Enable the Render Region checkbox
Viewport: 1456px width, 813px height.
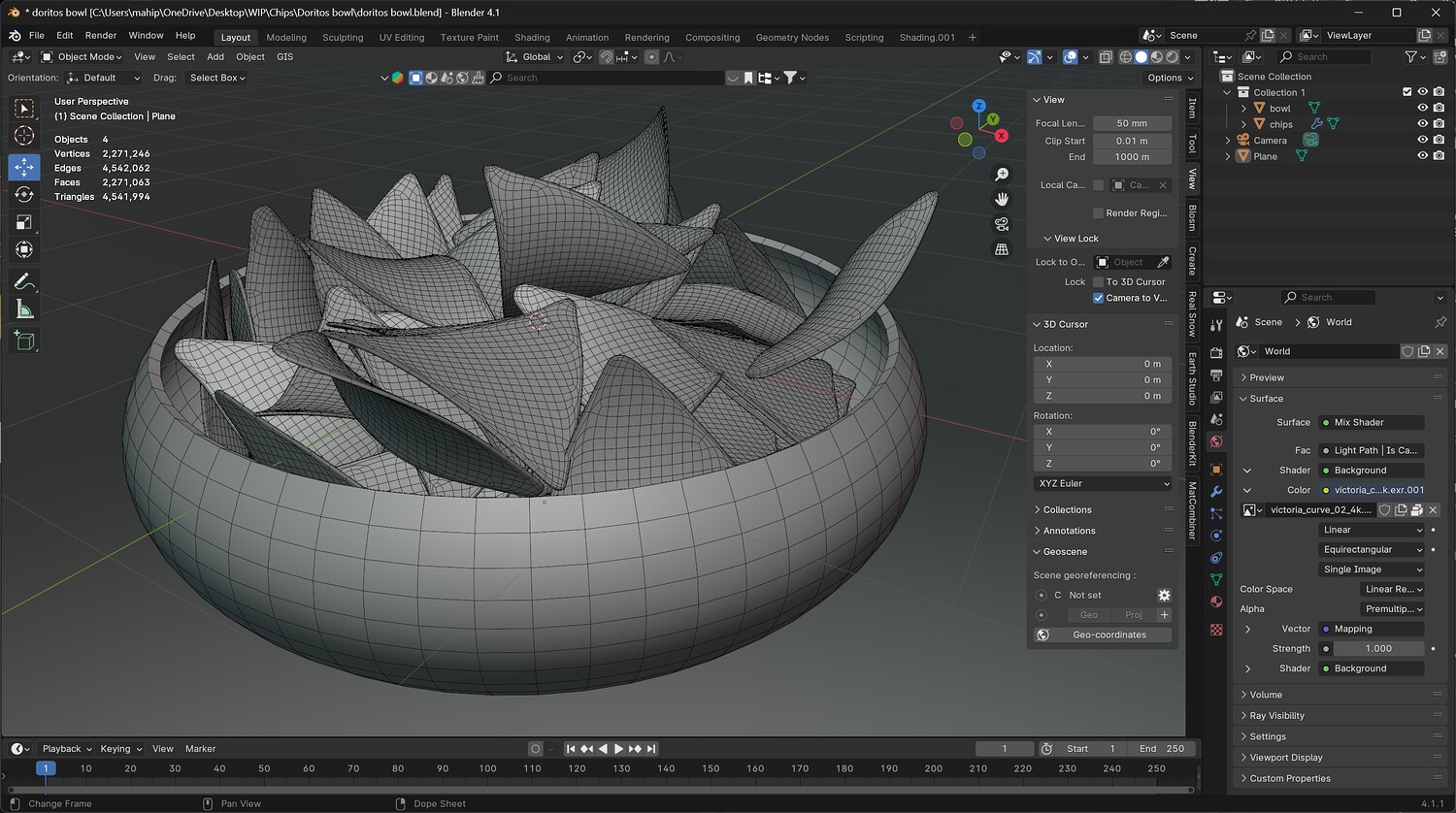1098,213
